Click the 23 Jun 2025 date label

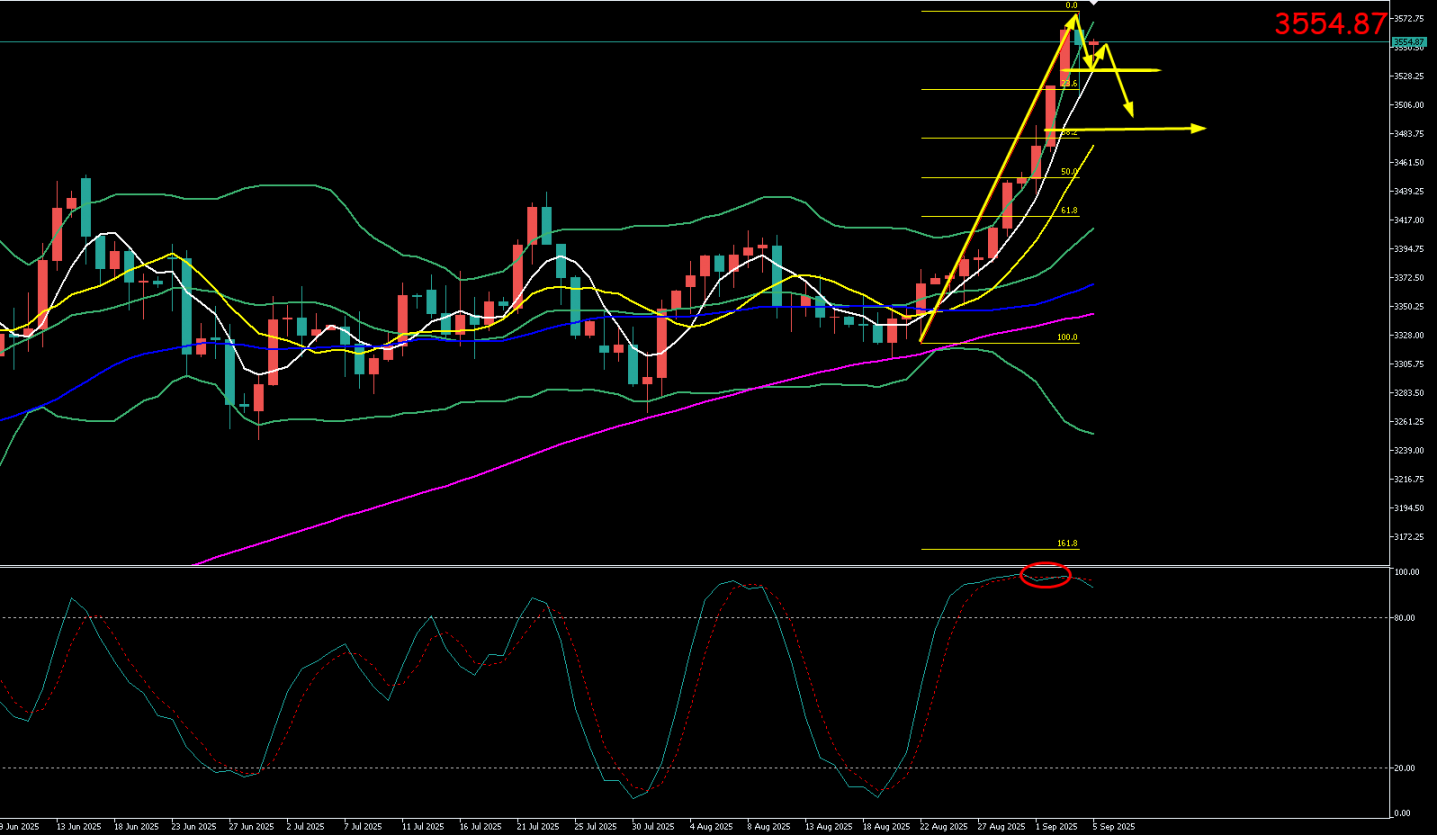click(x=193, y=827)
